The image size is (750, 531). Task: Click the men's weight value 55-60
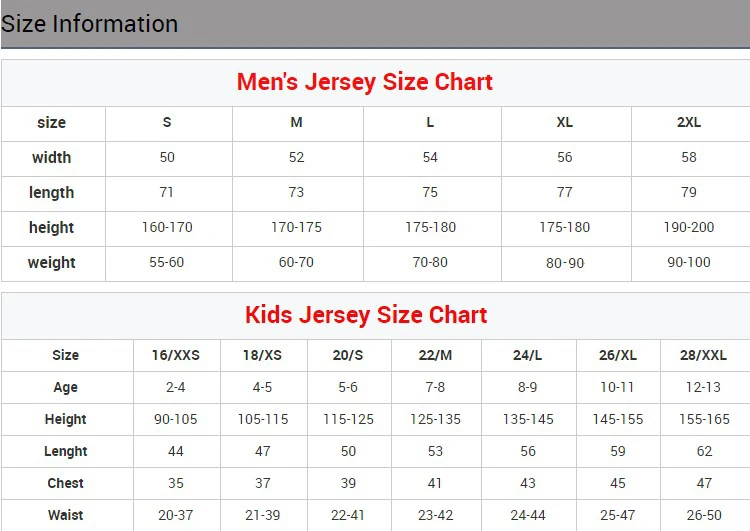pyautogui.click(x=167, y=262)
